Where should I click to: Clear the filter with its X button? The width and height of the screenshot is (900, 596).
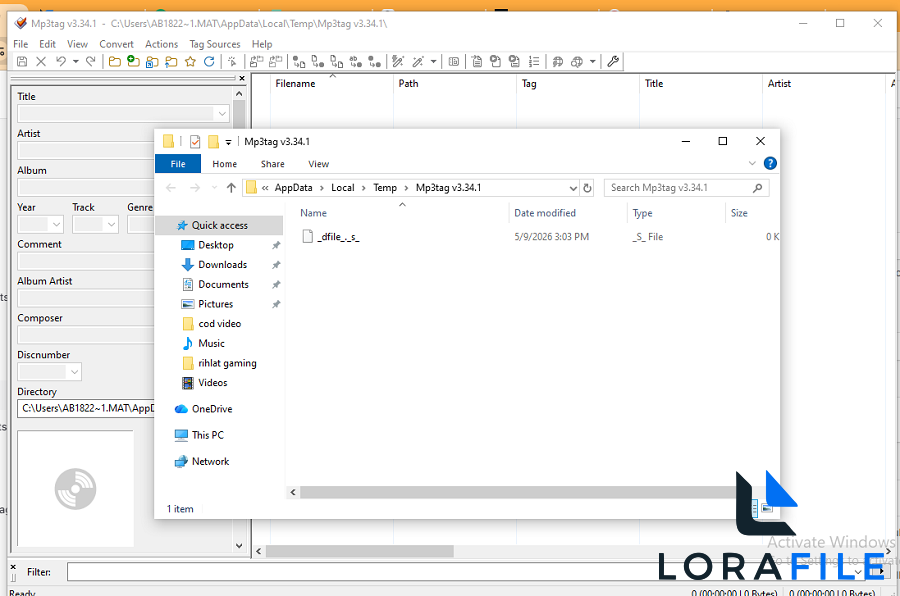click(13, 567)
